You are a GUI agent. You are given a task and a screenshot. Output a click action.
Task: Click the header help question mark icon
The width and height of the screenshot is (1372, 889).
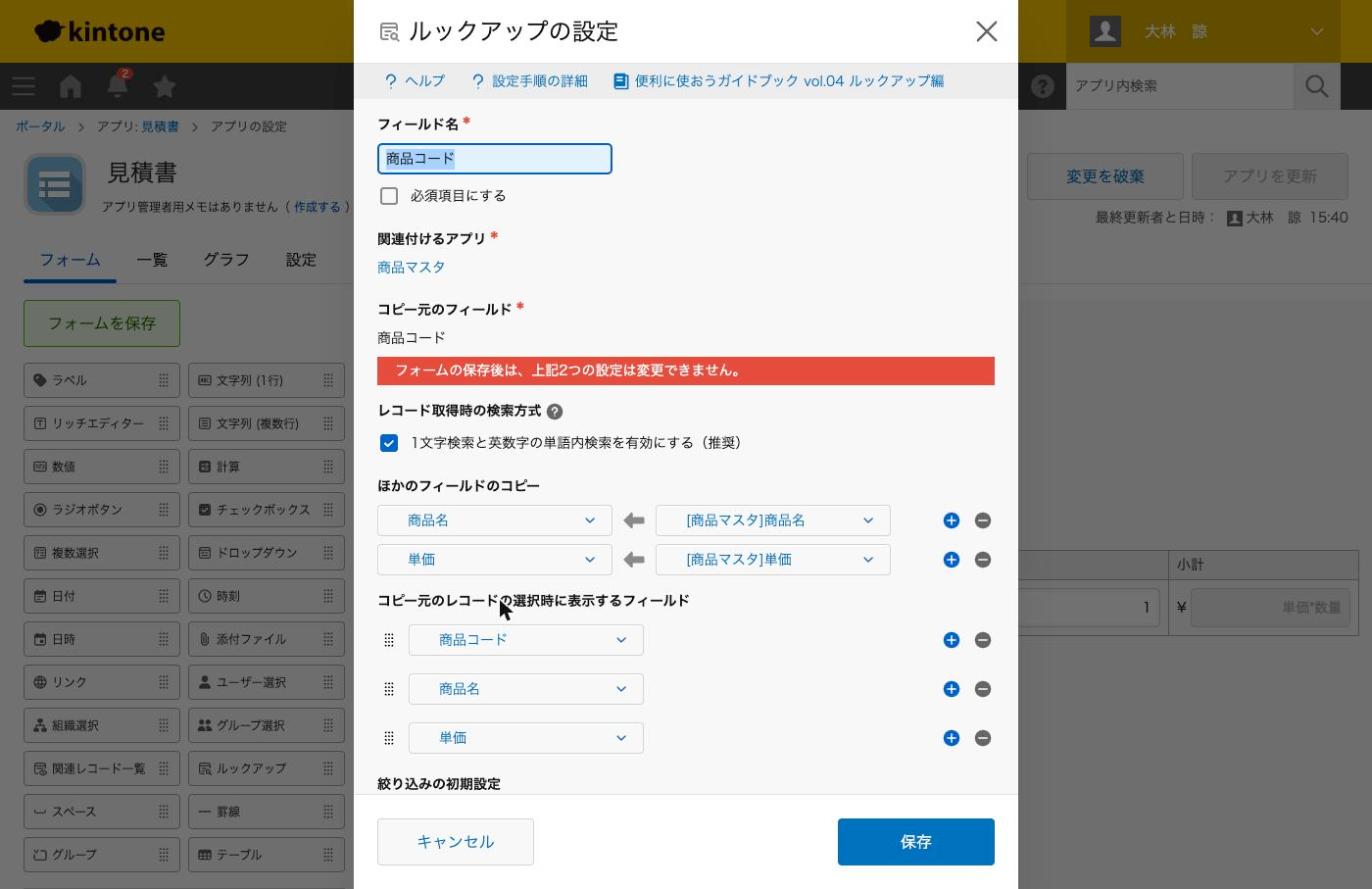1042,86
